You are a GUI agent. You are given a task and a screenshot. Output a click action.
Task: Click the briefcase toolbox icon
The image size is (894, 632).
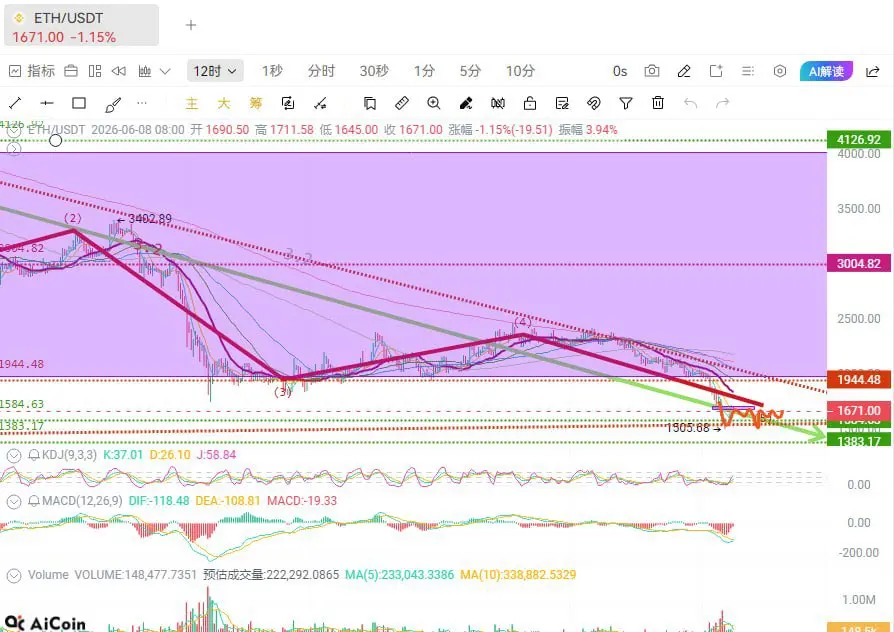71,71
